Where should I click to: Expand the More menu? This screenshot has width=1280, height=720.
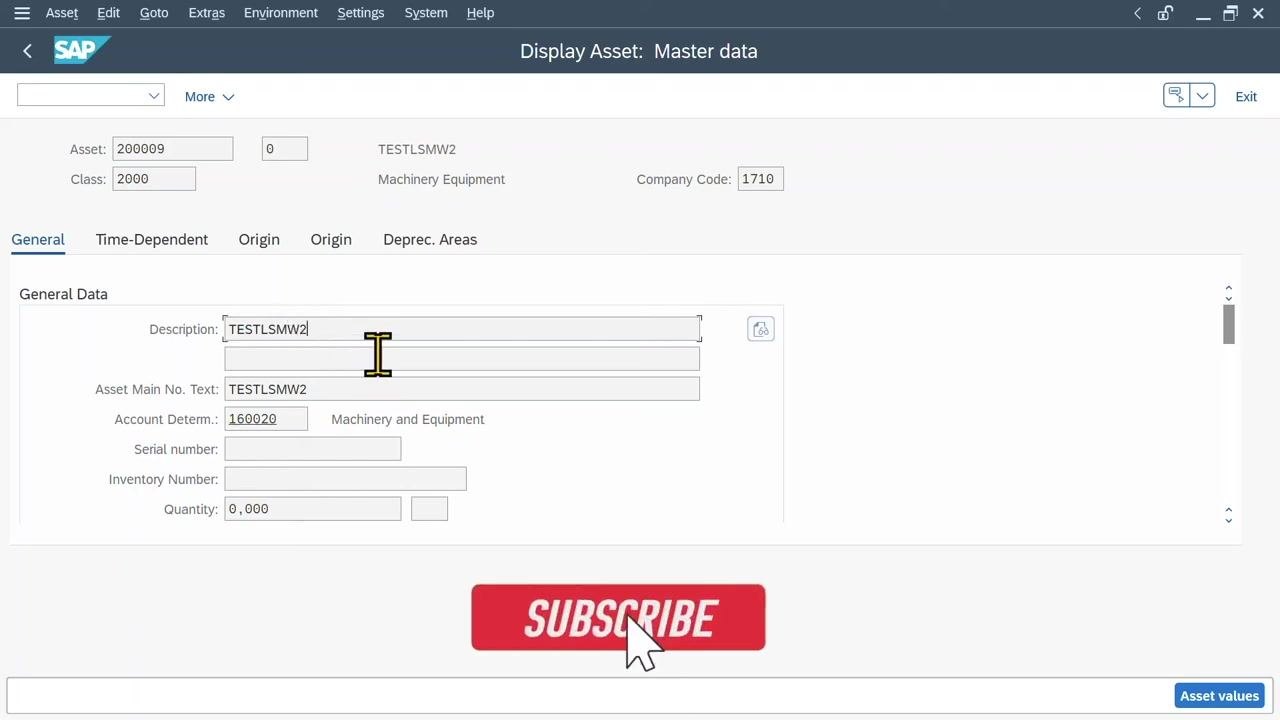coord(209,96)
